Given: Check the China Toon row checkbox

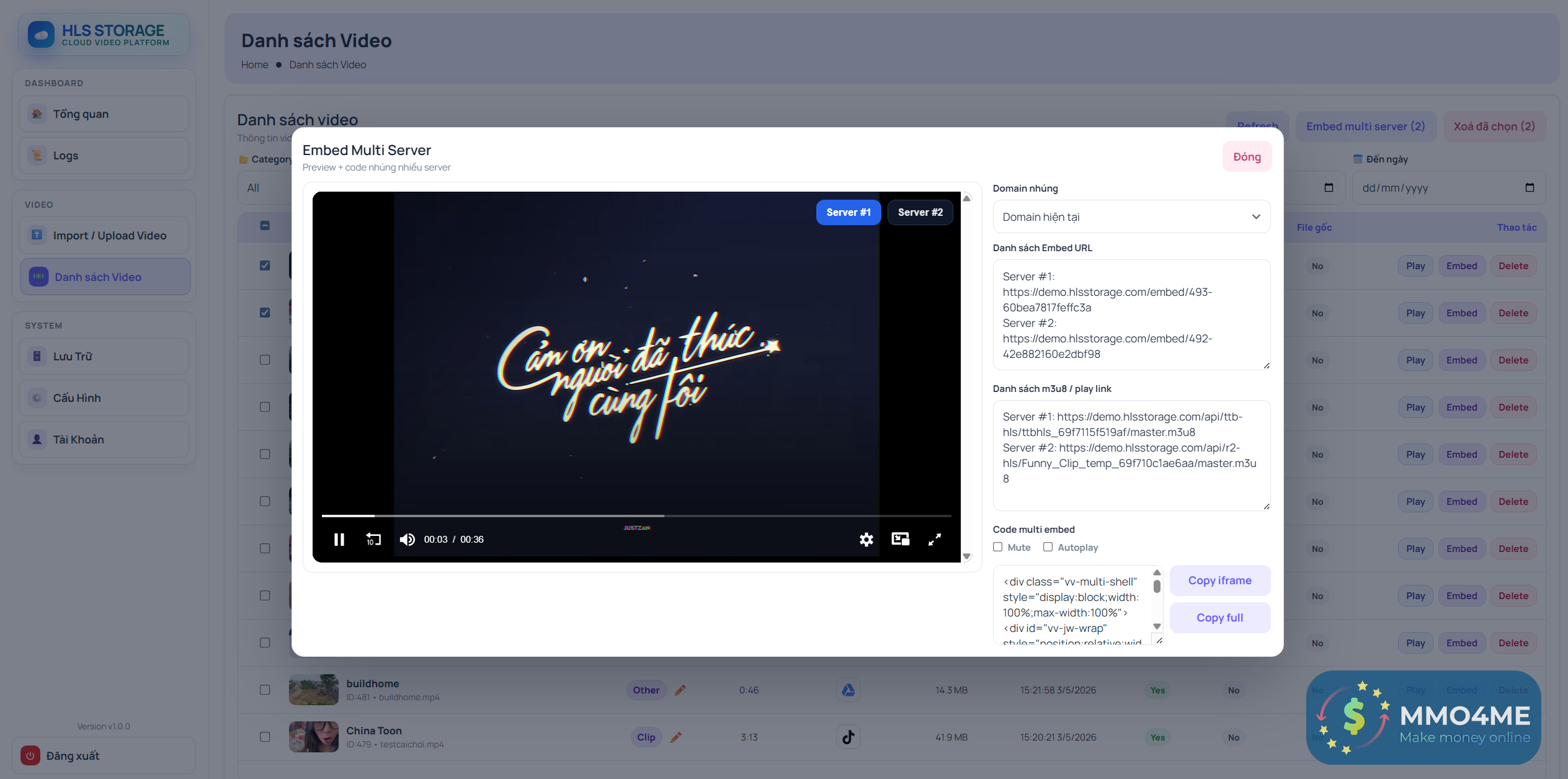Looking at the screenshot, I should pyautogui.click(x=265, y=737).
